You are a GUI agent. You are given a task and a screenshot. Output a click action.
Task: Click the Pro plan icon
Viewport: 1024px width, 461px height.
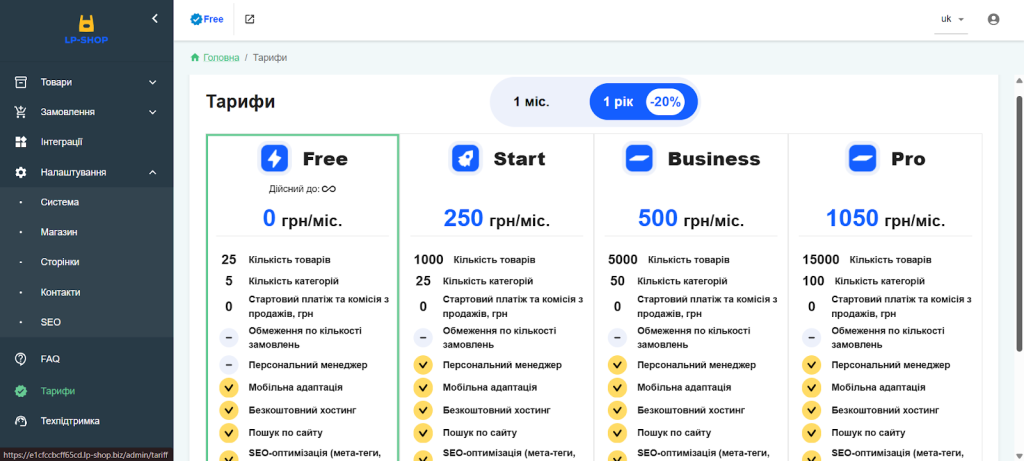click(862, 158)
